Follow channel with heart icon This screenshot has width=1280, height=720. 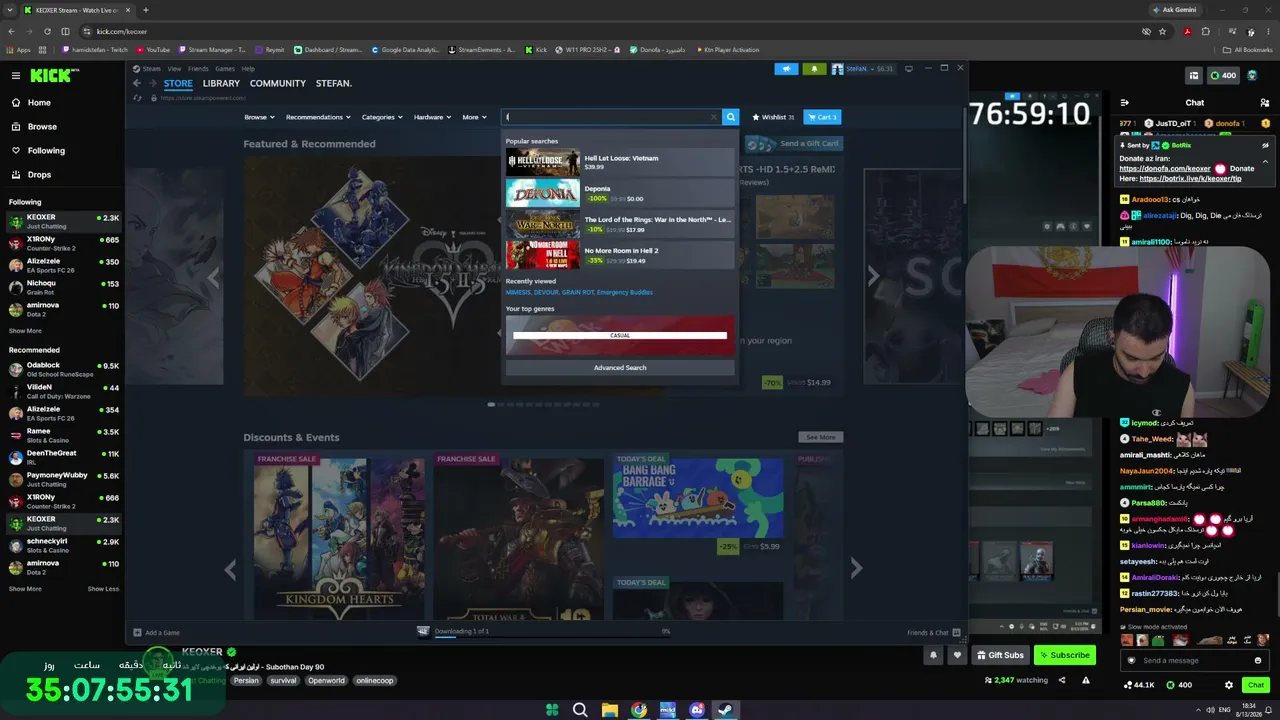957,655
